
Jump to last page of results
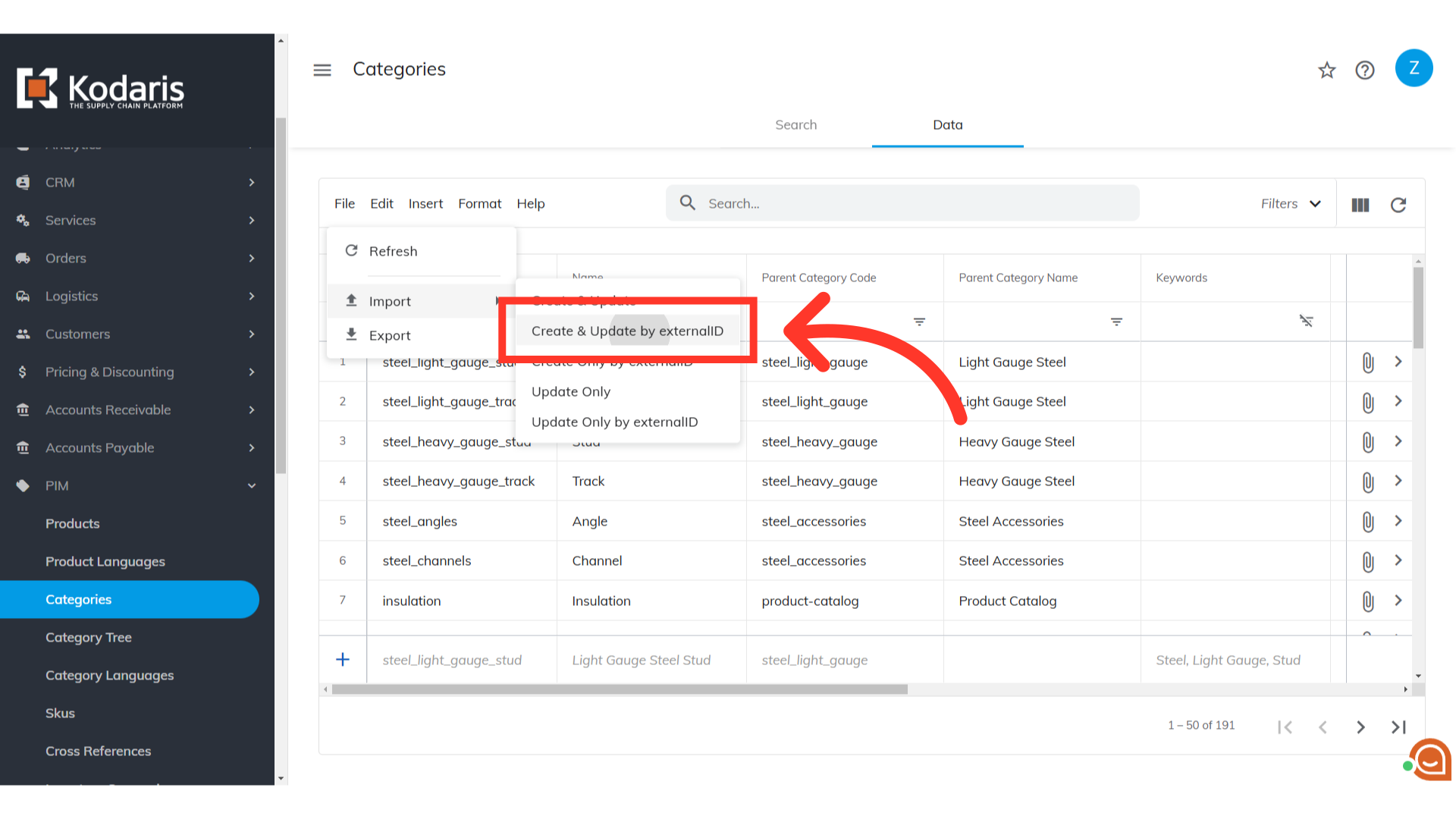click(1398, 727)
